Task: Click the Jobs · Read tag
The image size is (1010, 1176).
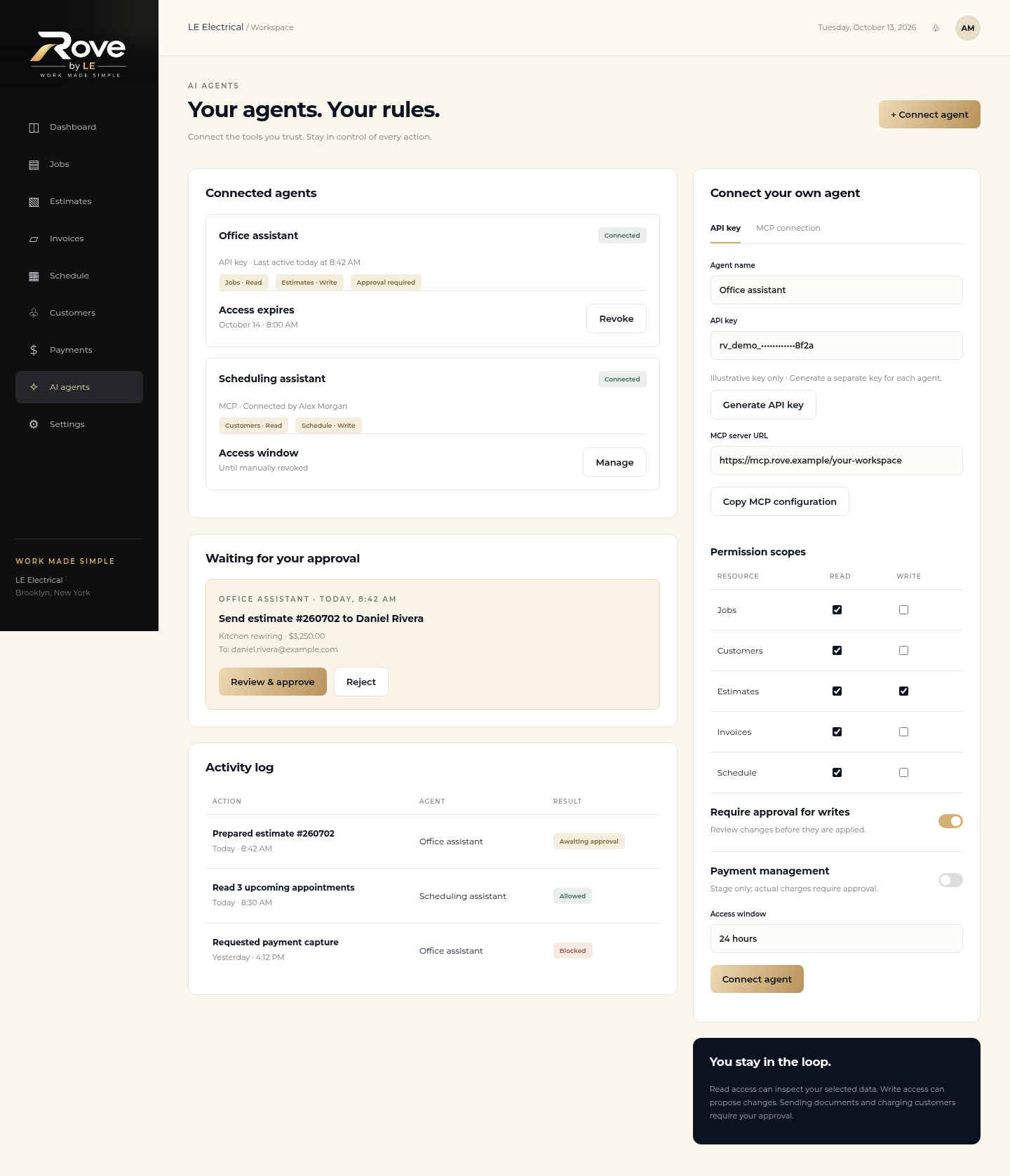Action: (x=243, y=283)
